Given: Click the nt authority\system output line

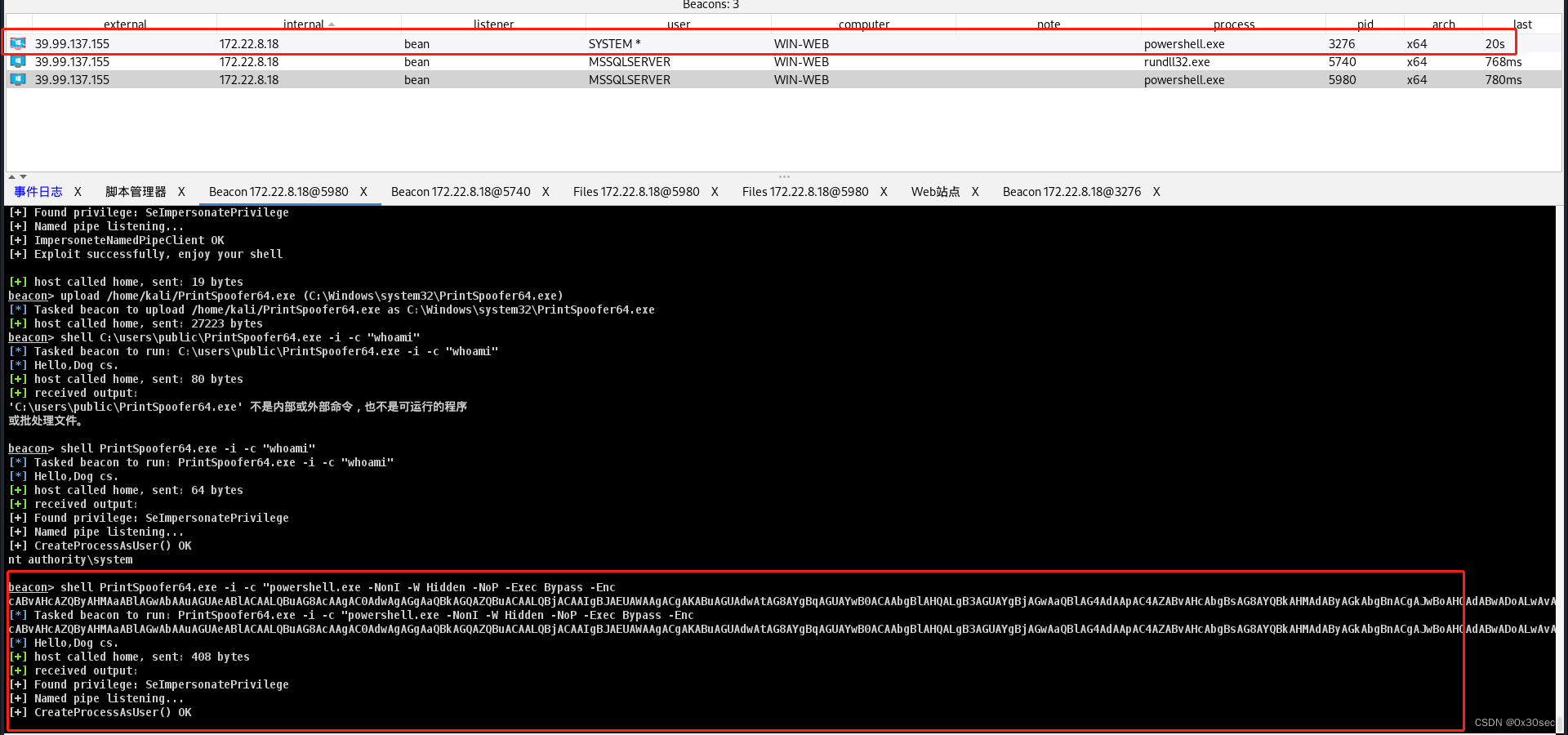Looking at the screenshot, I should coord(70,559).
